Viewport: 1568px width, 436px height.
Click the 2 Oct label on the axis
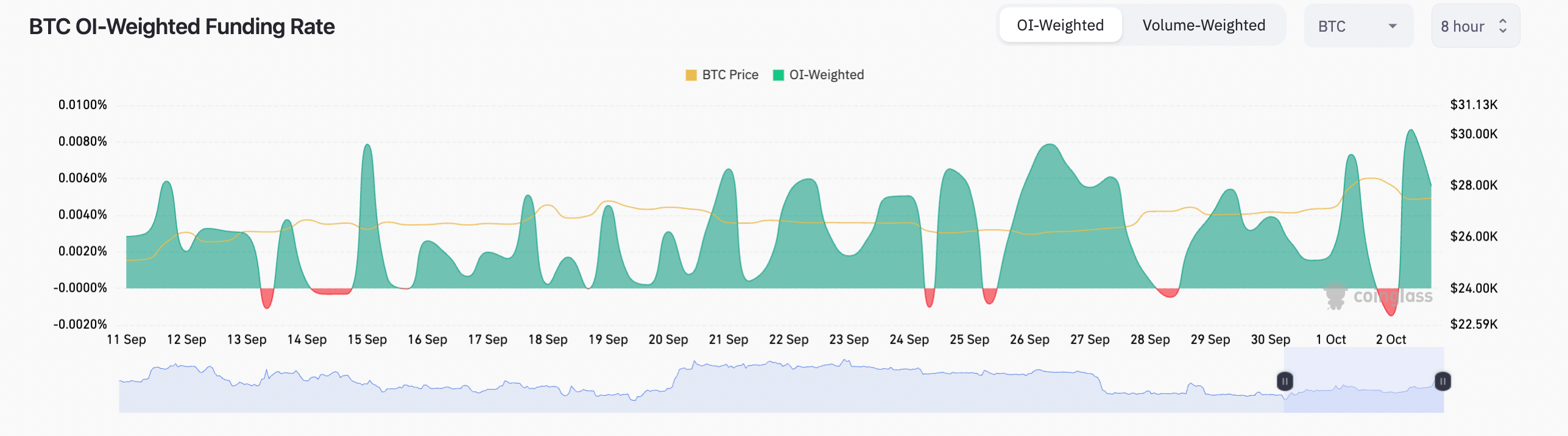coord(1391,340)
